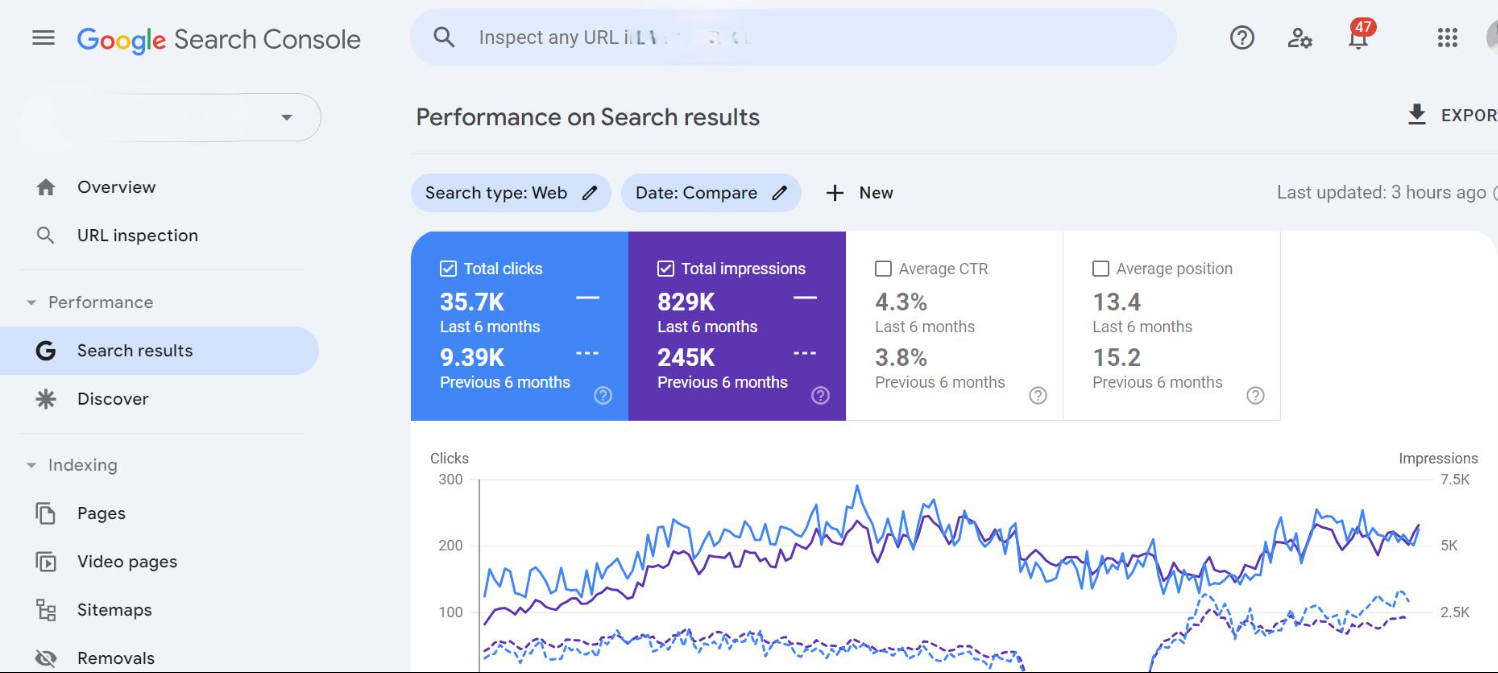This screenshot has height=673, width=1498.
Task: Edit the Date Compare filter pencil icon
Action: point(780,193)
